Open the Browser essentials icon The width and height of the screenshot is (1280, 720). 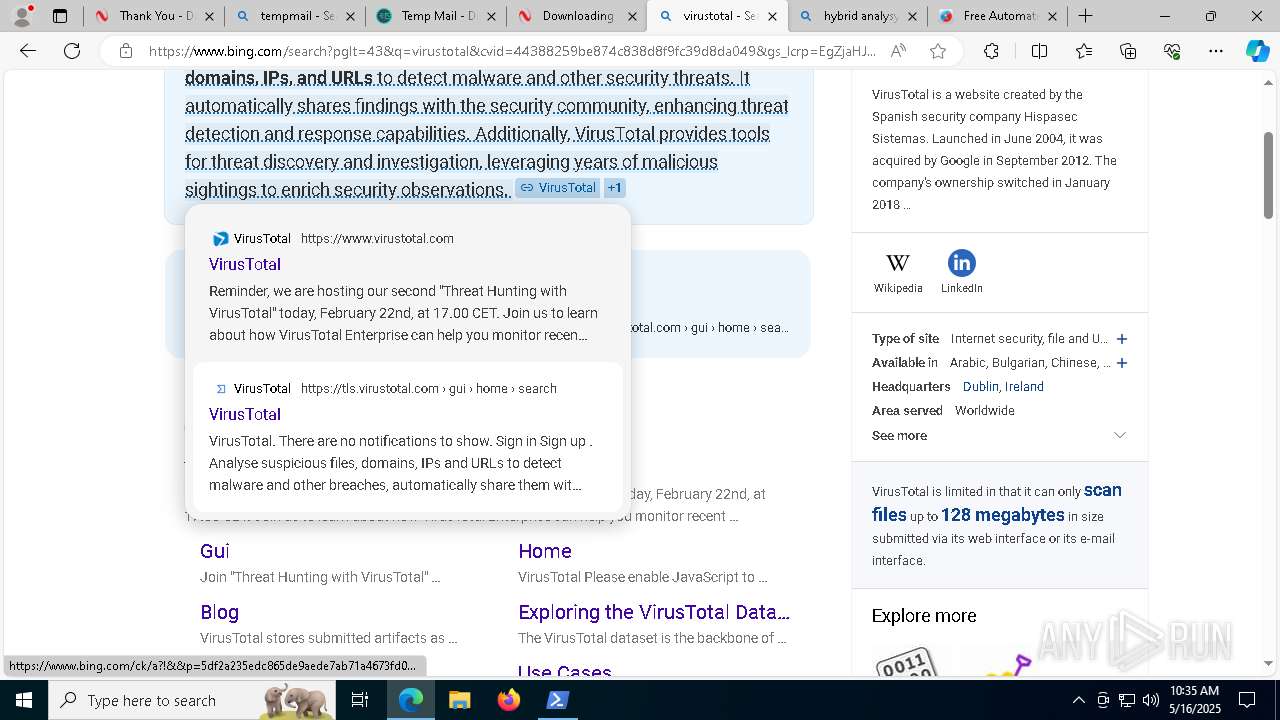[1172, 51]
